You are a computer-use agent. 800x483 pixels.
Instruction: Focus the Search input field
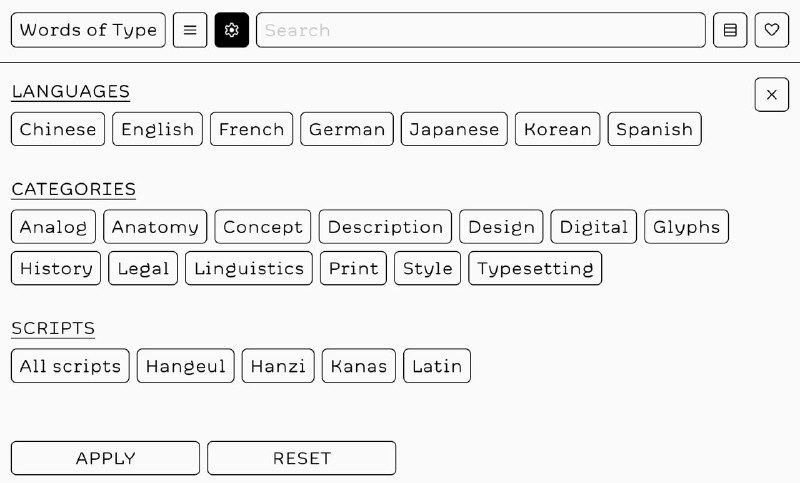481,30
